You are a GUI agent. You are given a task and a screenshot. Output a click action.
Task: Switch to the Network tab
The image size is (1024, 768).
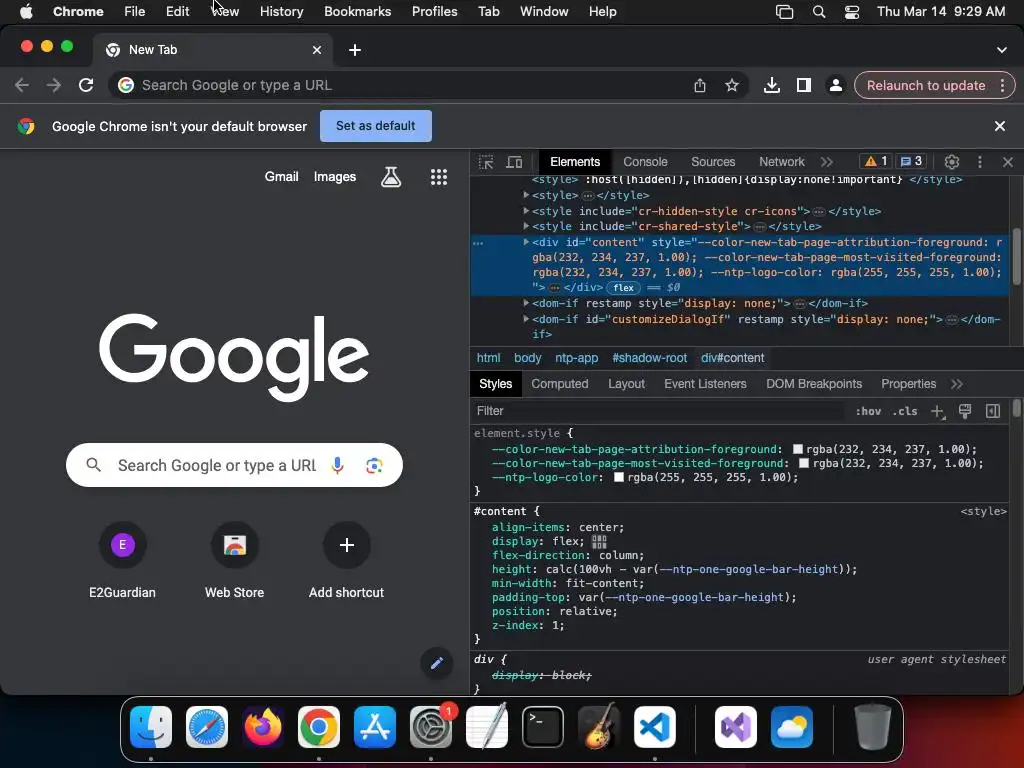point(782,162)
